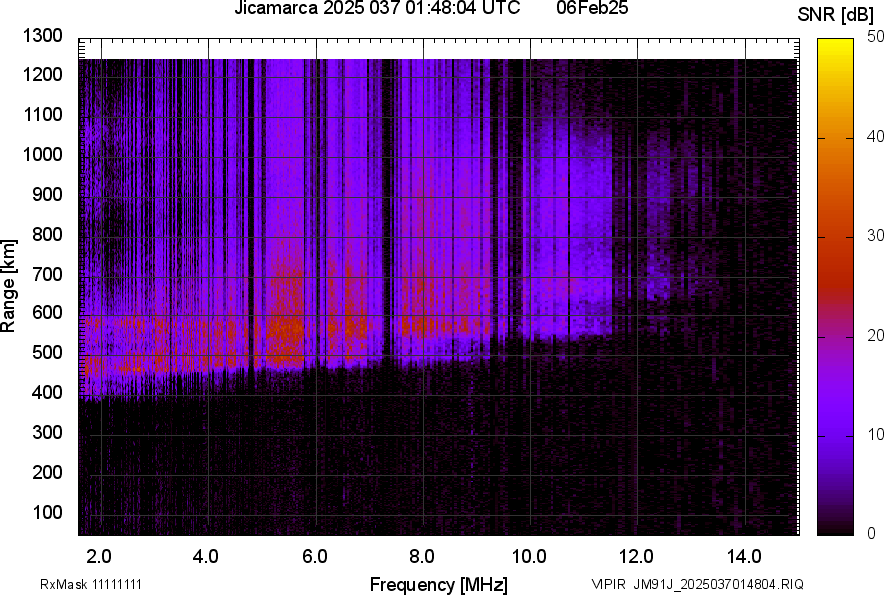Click the 06Feb25 date label

(598, 9)
